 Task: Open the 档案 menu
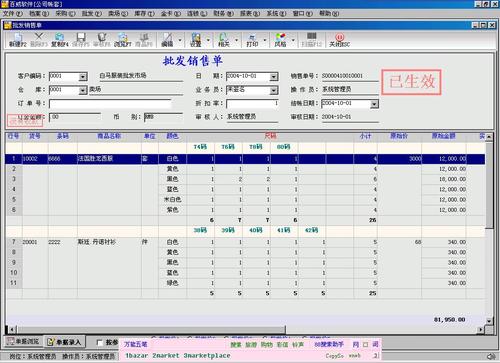click(x=39, y=13)
